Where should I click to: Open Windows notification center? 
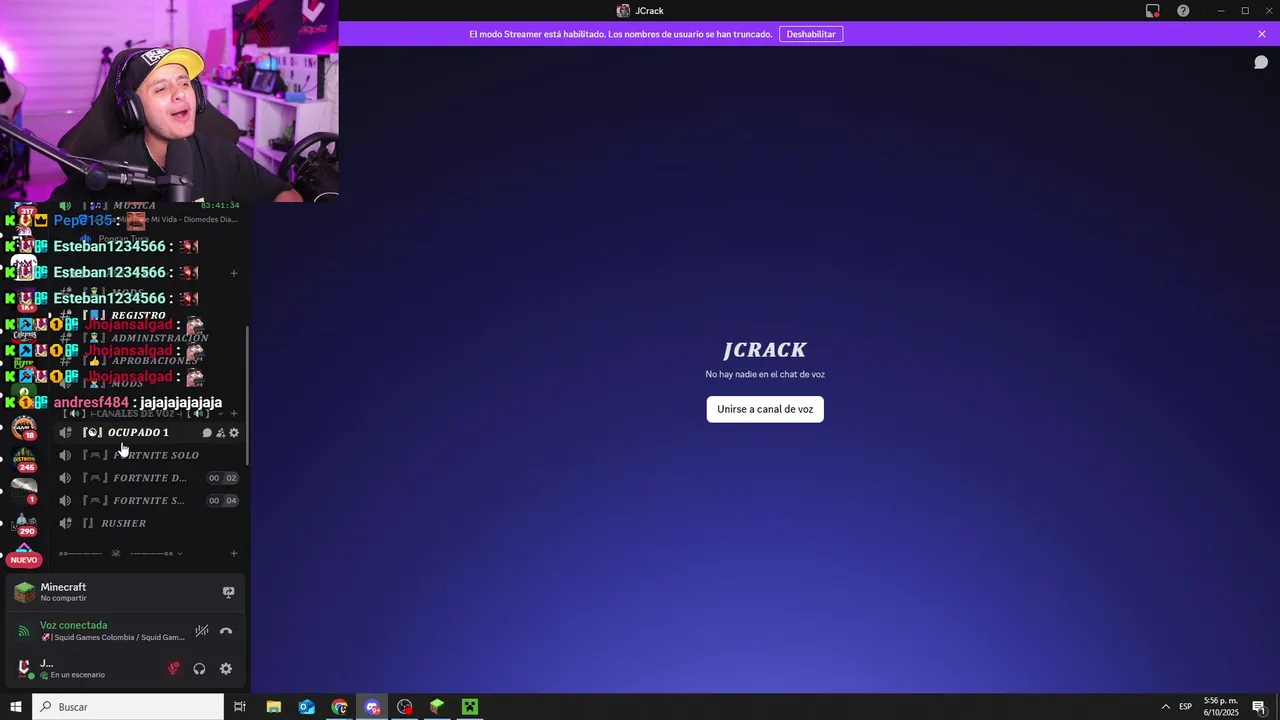pos(1259,707)
